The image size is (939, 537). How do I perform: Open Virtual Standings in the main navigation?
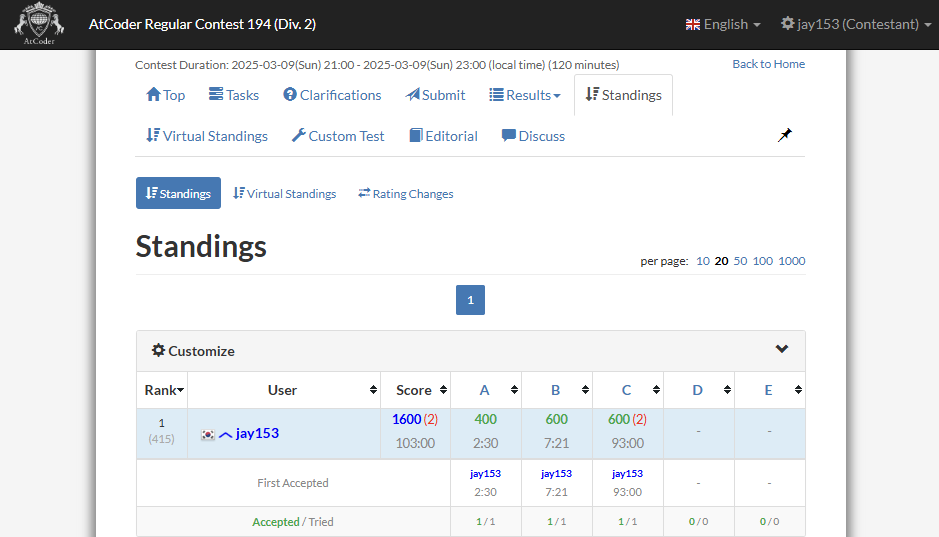tap(207, 136)
